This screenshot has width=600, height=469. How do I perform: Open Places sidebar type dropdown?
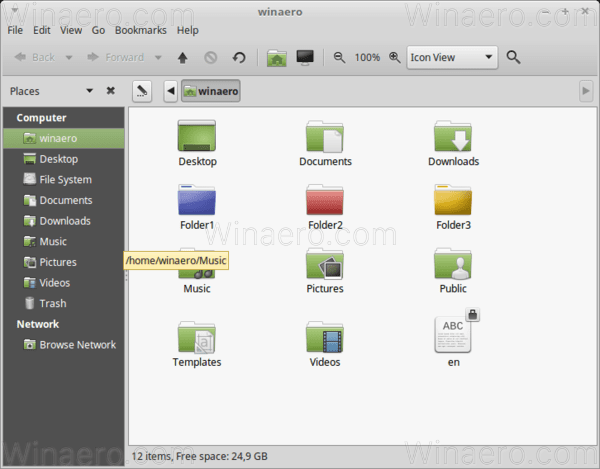90,91
